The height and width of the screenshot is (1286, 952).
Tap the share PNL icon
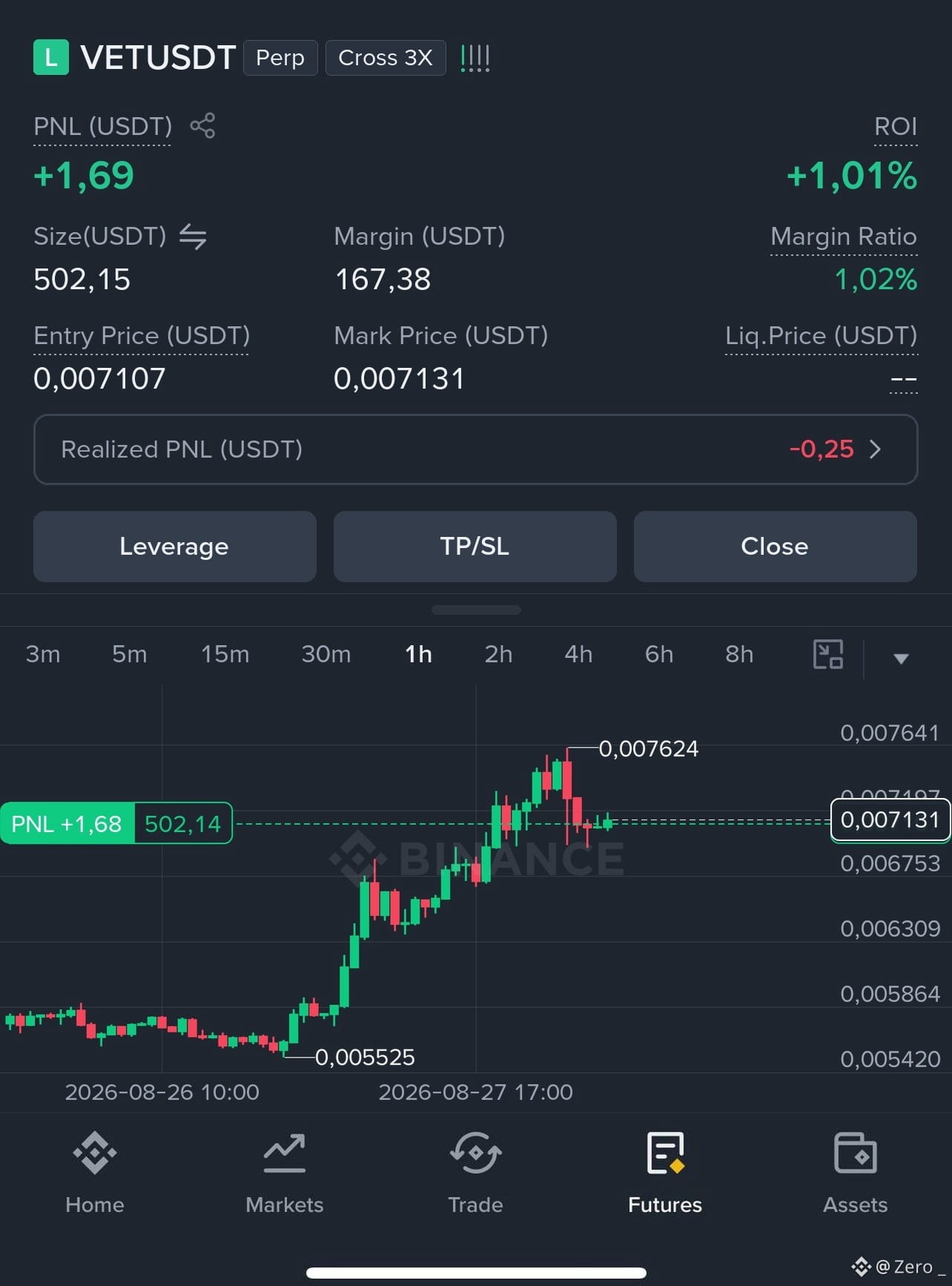tap(202, 125)
